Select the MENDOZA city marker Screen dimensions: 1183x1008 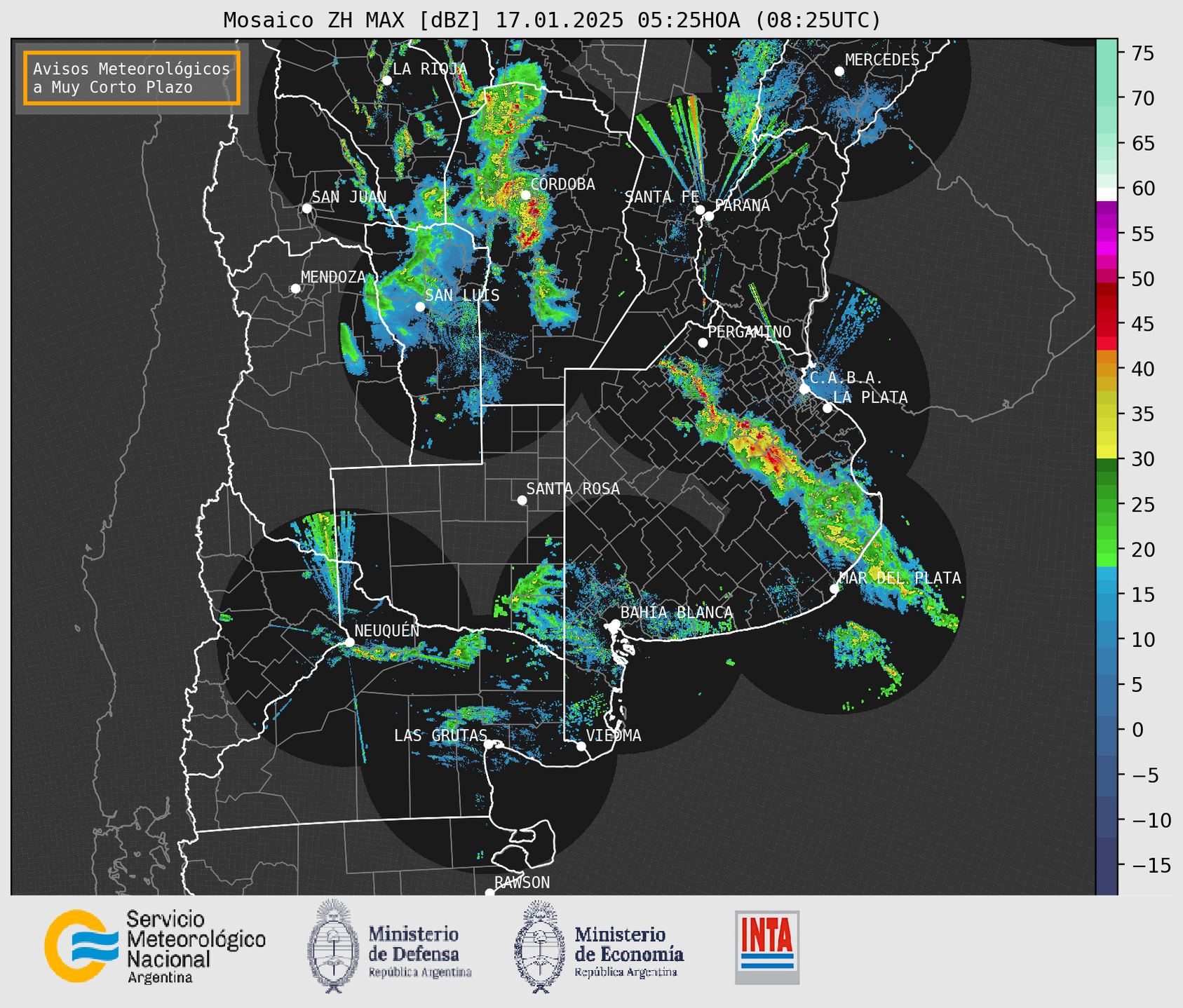pos(295,289)
